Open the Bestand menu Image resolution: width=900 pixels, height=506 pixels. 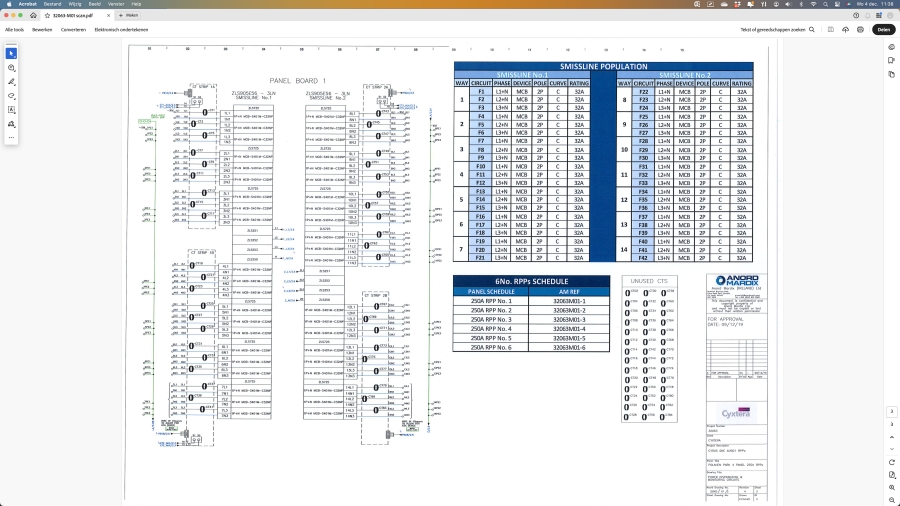50,4
